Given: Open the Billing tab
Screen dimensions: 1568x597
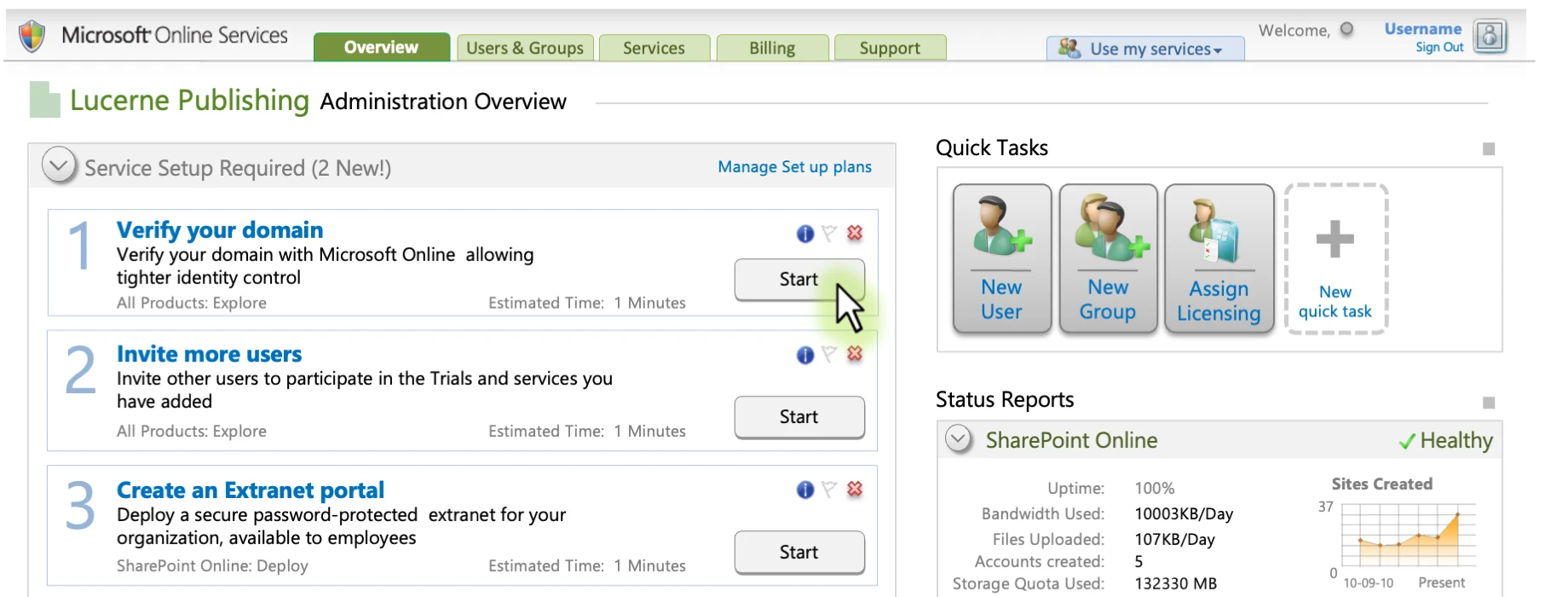Looking at the screenshot, I should click(772, 48).
